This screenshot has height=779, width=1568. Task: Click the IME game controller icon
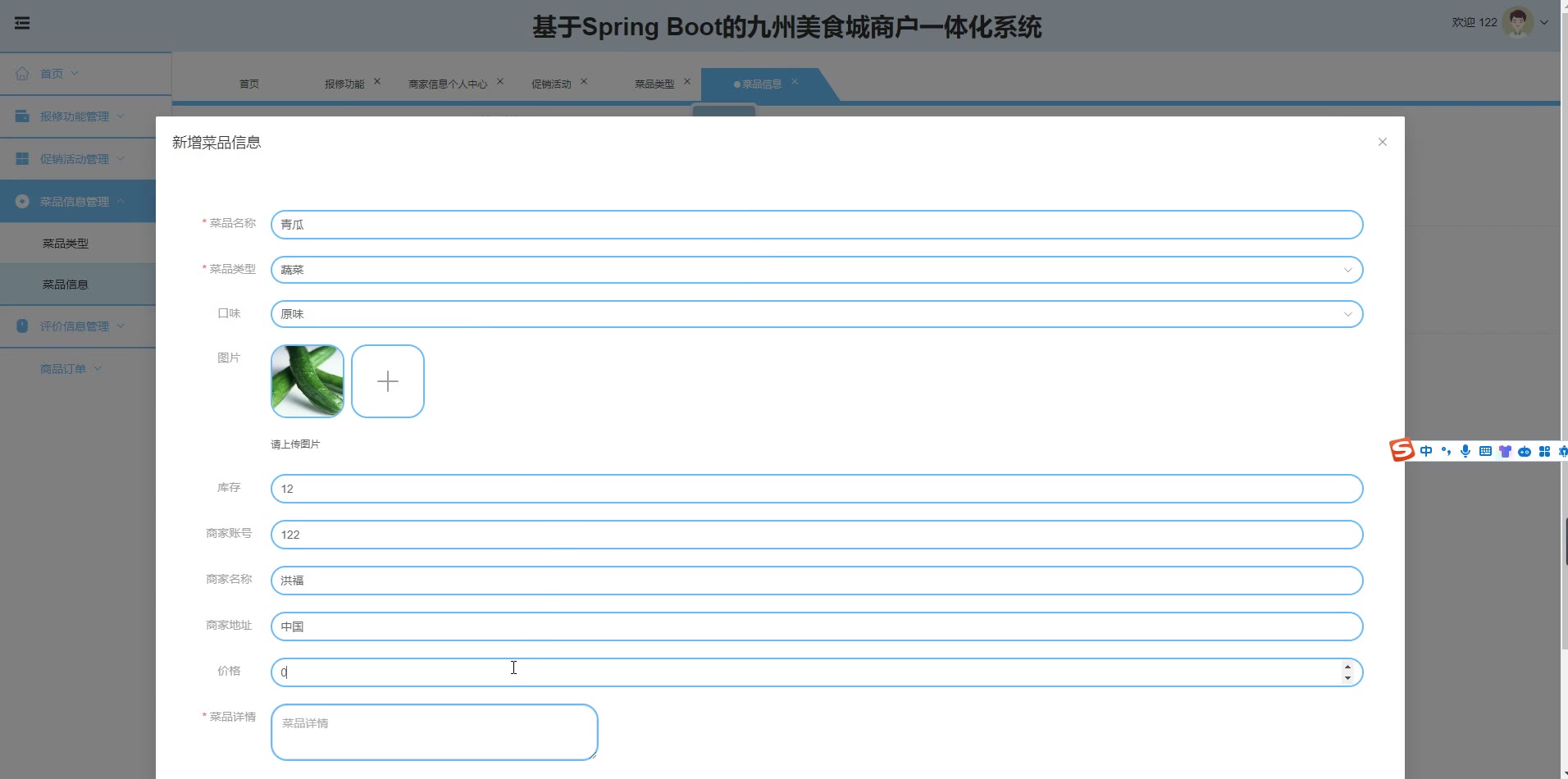pyautogui.click(x=1525, y=451)
